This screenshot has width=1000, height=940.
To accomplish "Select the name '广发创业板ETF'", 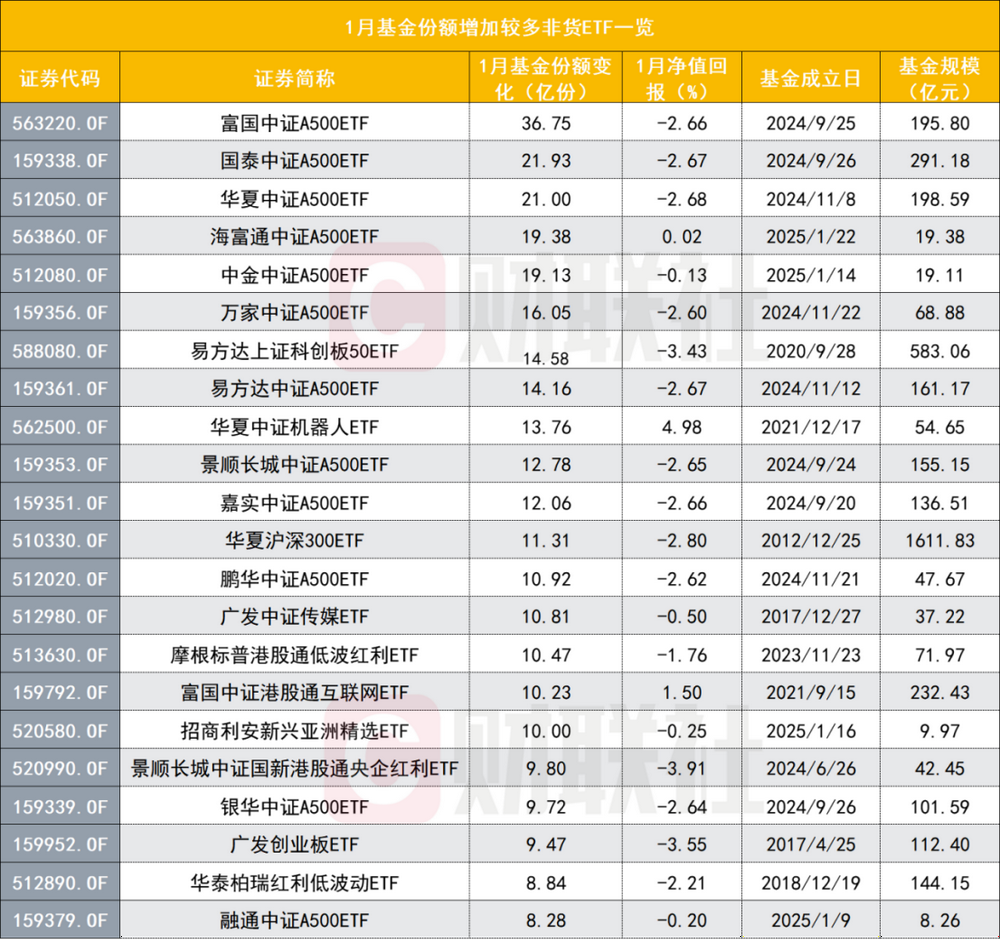I will [295, 844].
